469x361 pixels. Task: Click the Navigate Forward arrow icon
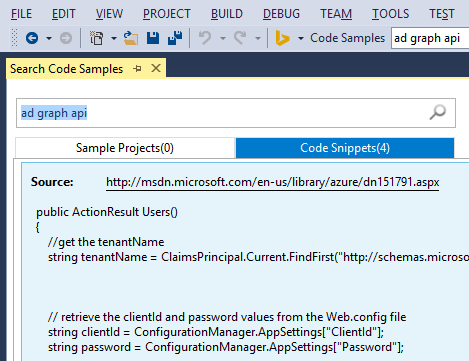click(x=66, y=38)
